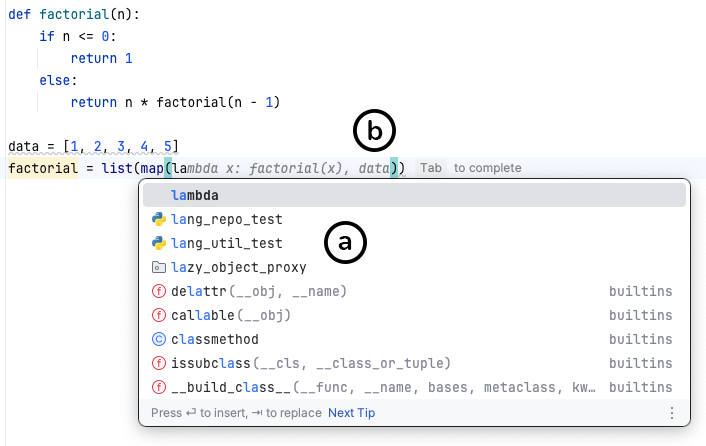Click function icon beside callable
The height and width of the screenshot is (446, 706).
[x=158, y=315]
